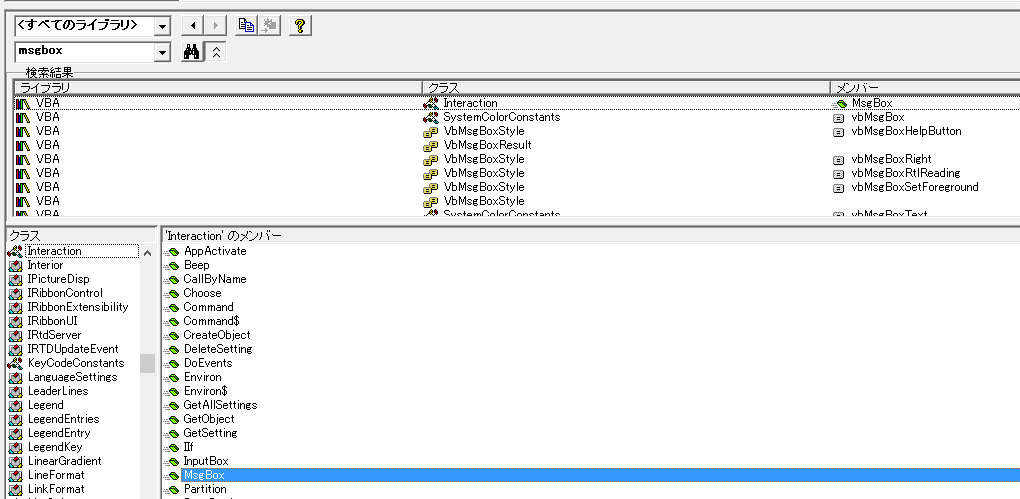Select the IRtdServer class
The image size is (1020, 499).
(55, 335)
